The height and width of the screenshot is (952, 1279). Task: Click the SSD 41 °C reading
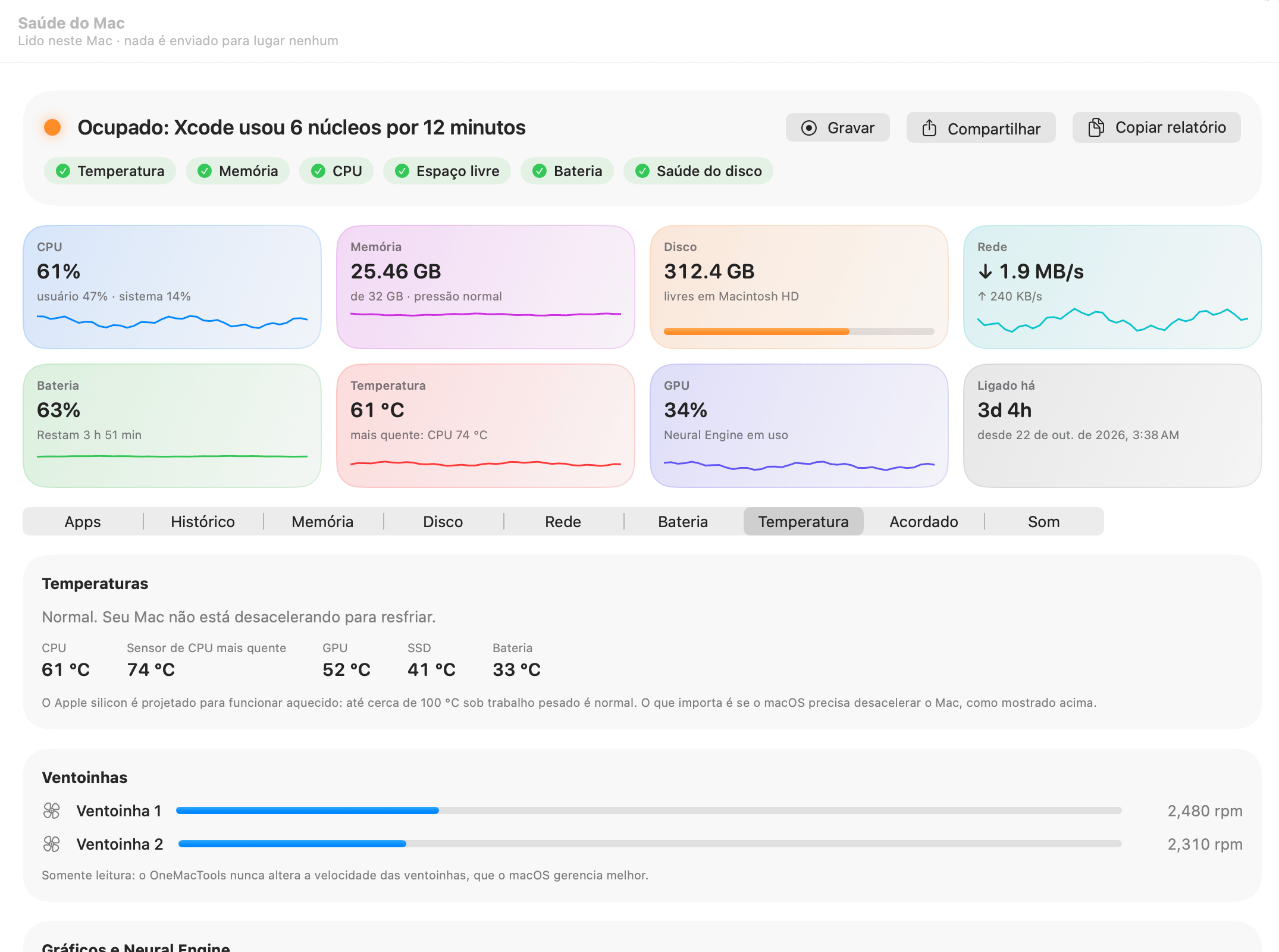tap(431, 670)
